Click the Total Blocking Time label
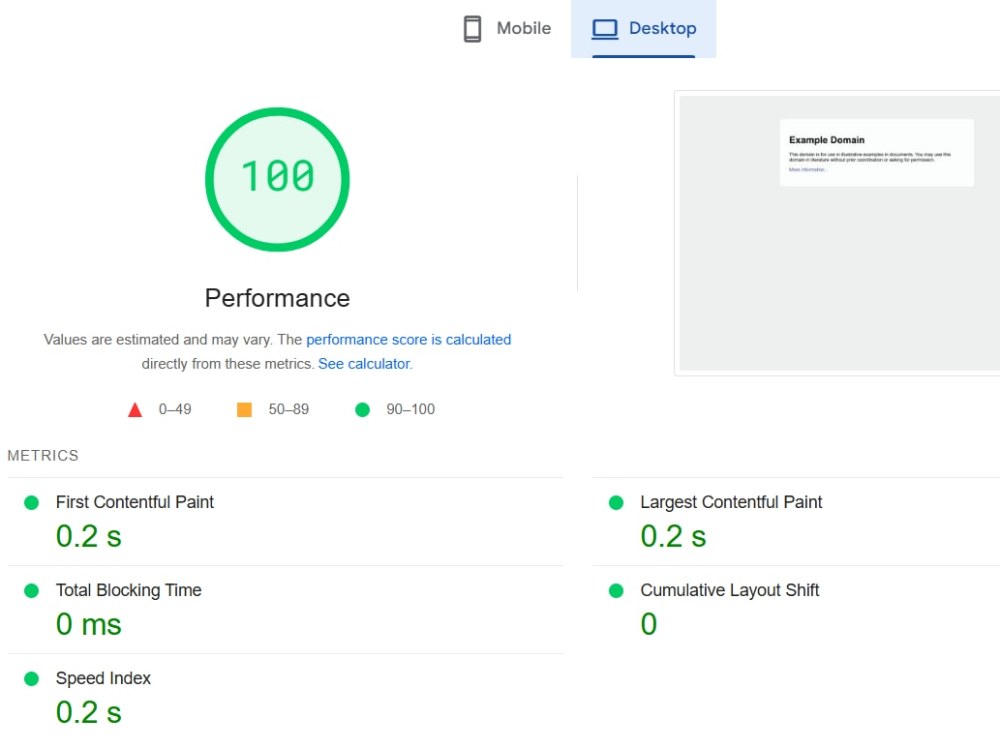Viewport: 1000px width, 749px height. [128, 590]
